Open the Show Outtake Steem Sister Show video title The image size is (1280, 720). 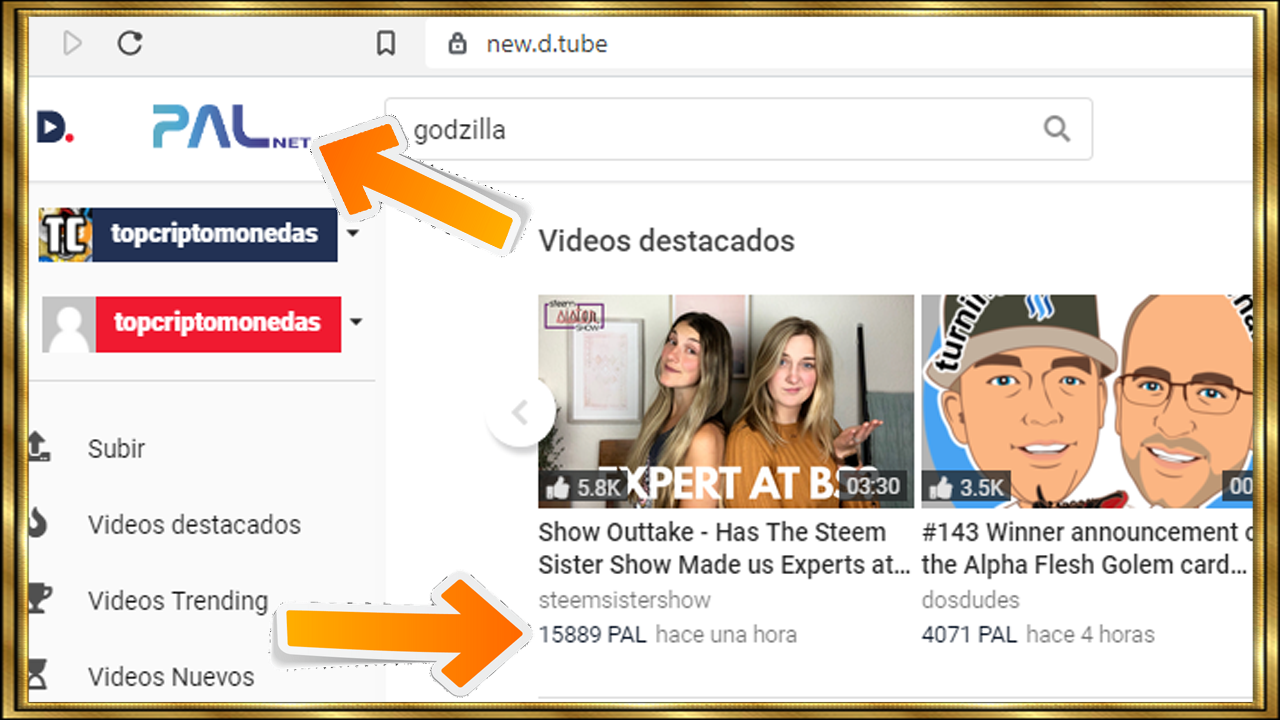click(x=725, y=548)
